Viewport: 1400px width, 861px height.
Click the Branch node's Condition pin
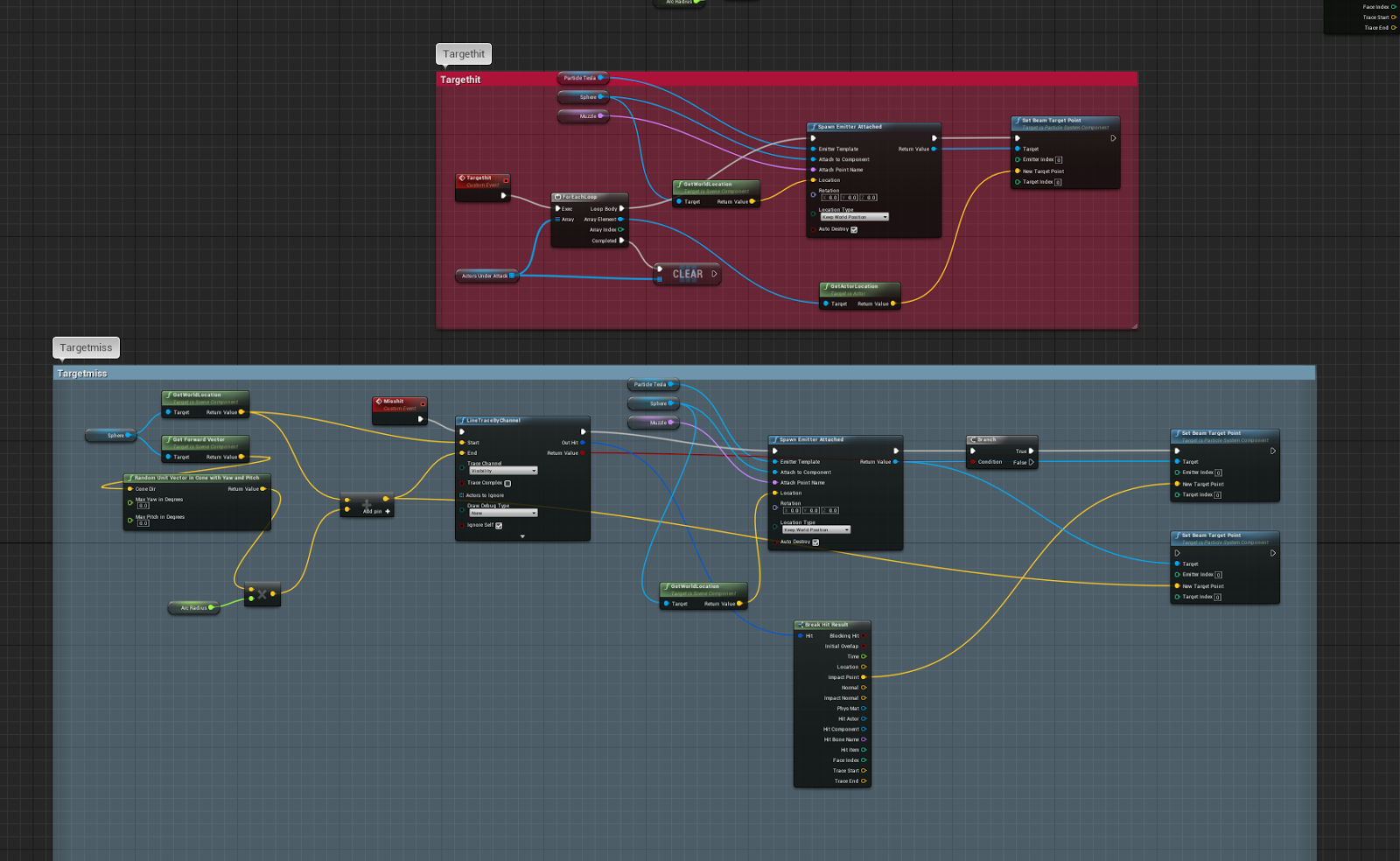(972, 462)
